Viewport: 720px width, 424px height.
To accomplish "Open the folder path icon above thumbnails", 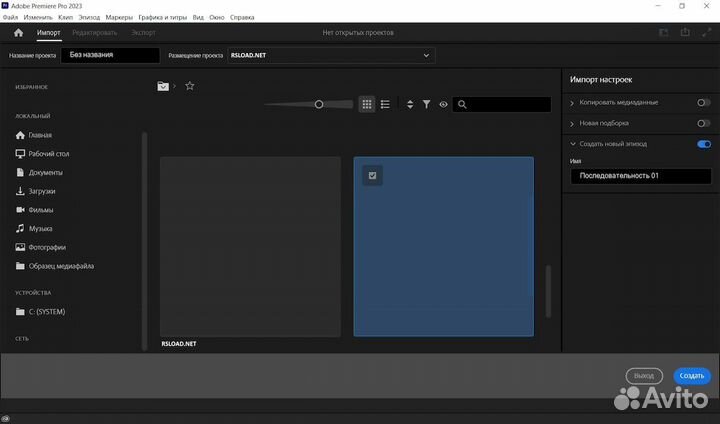I will pyautogui.click(x=163, y=86).
